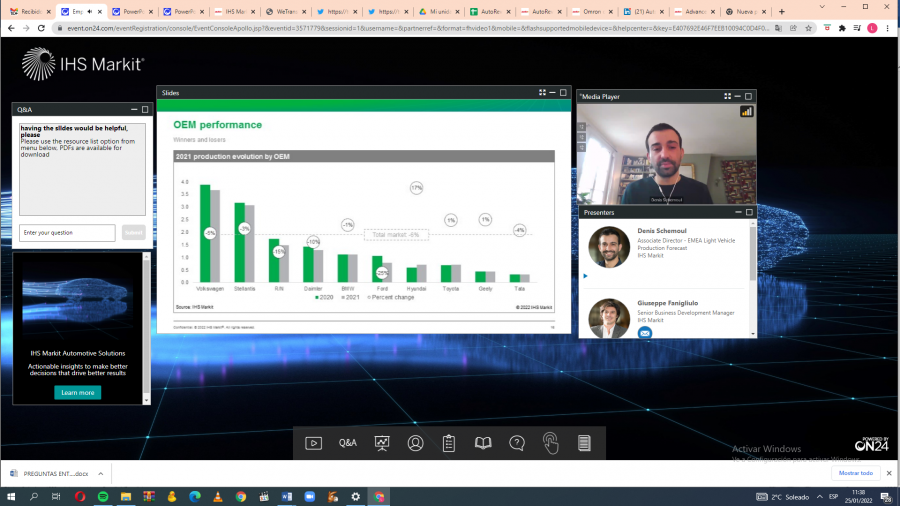Click Giuseppe Fanigliulo's photo thumbnail

[609, 318]
